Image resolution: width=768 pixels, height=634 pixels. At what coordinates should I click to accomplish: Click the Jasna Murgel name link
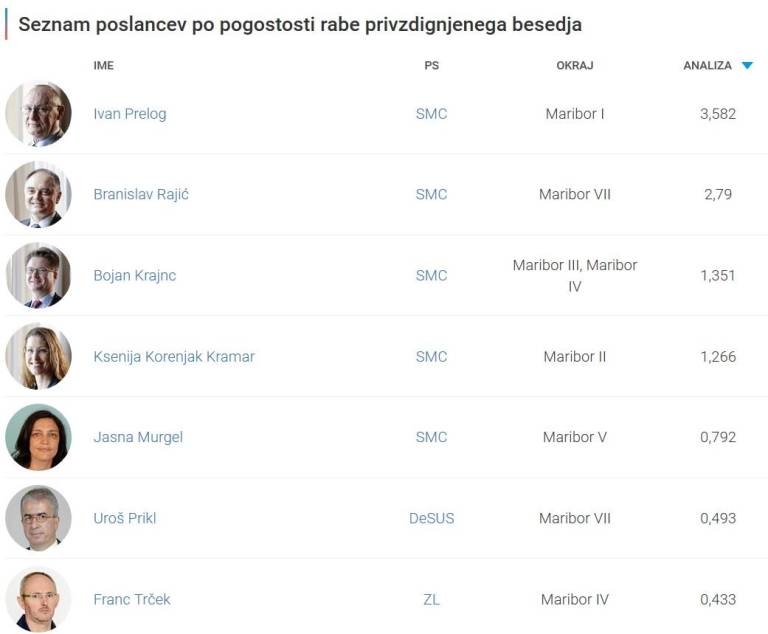coord(138,437)
